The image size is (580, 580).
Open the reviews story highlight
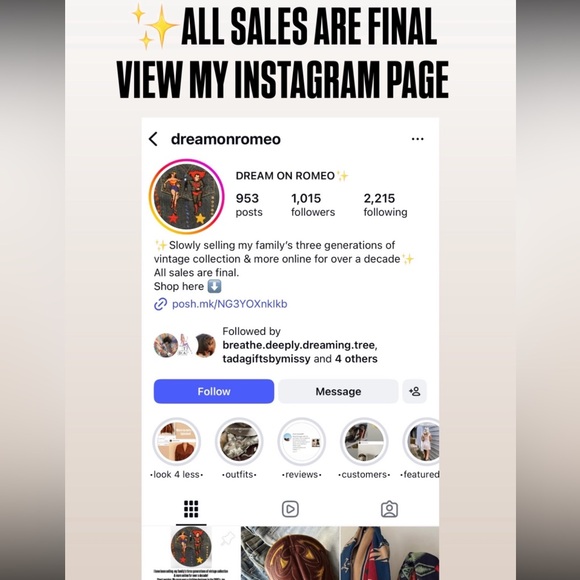(x=301, y=442)
